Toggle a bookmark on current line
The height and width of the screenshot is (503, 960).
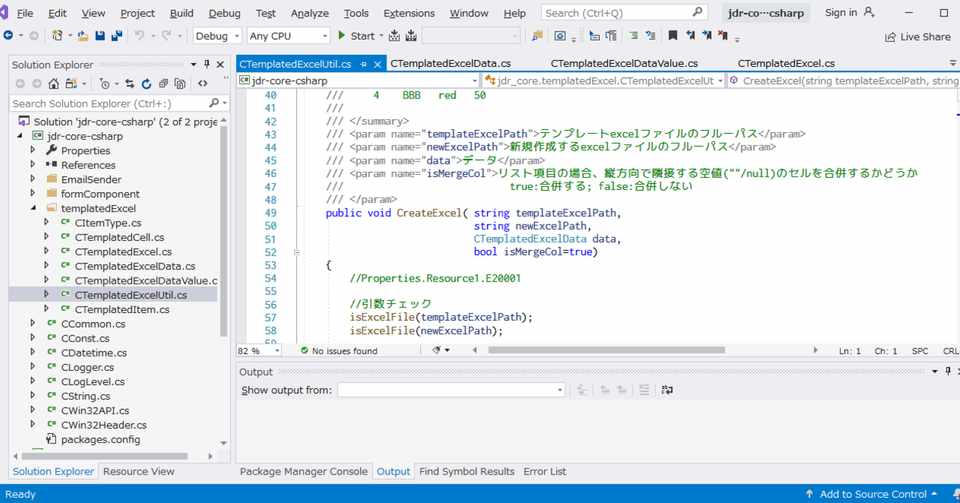(x=673, y=36)
